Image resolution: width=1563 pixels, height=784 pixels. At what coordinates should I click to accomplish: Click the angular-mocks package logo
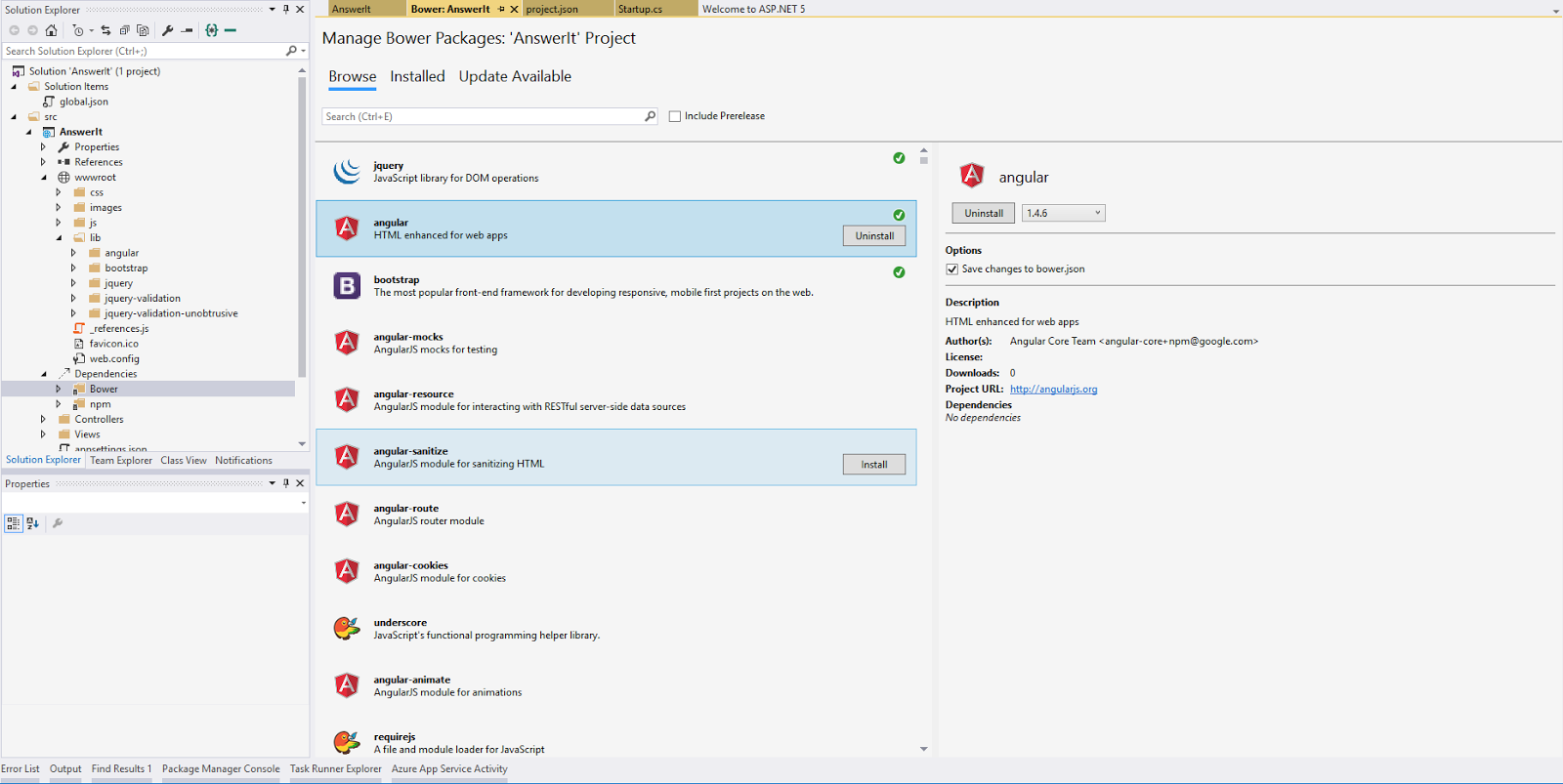pyautogui.click(x=347, y=343)
